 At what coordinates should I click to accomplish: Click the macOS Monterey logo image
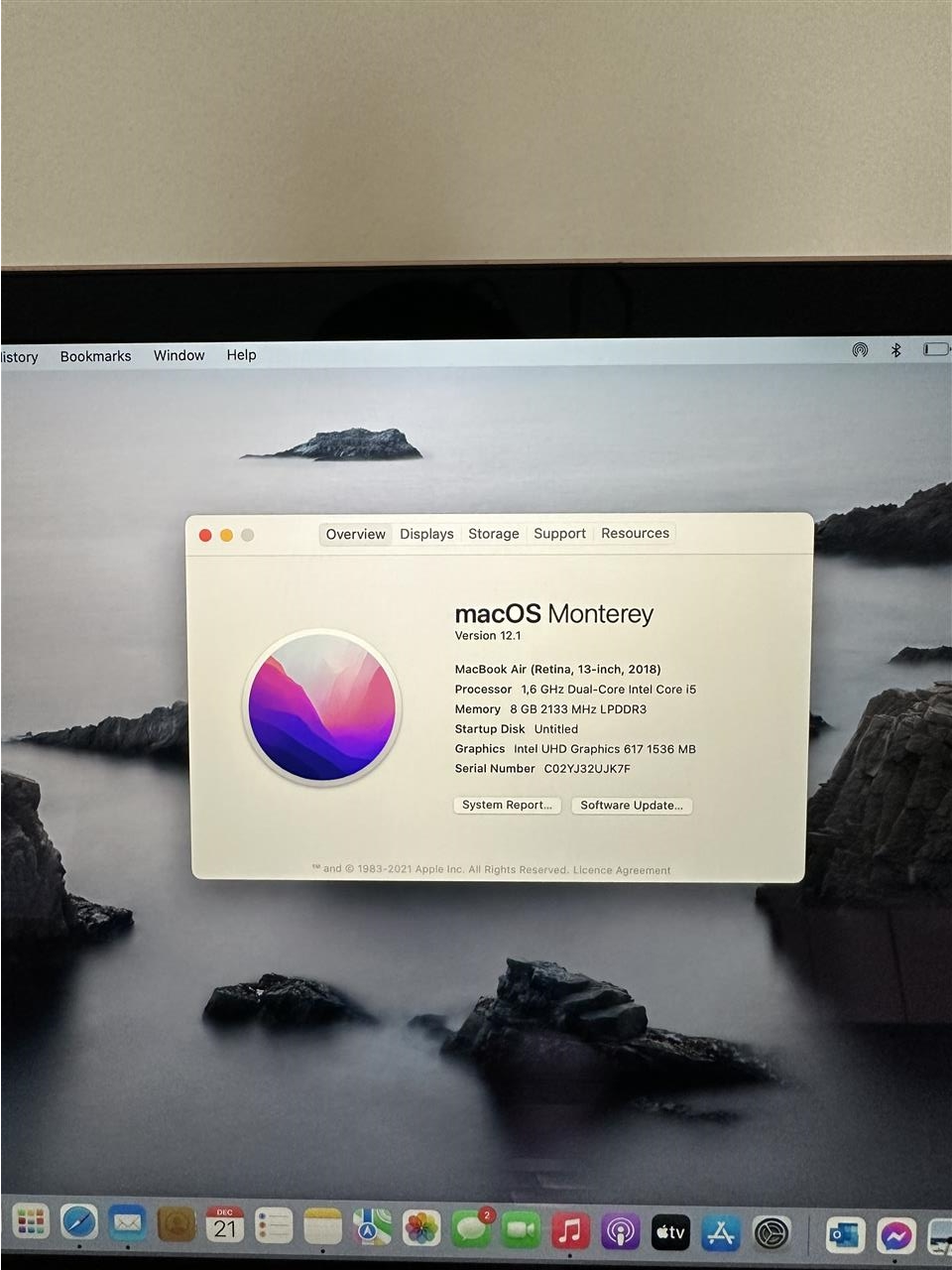(x=321, y=707)
